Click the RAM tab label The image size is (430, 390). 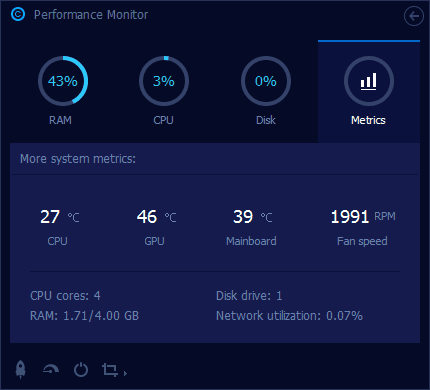[x=60, y=120]
